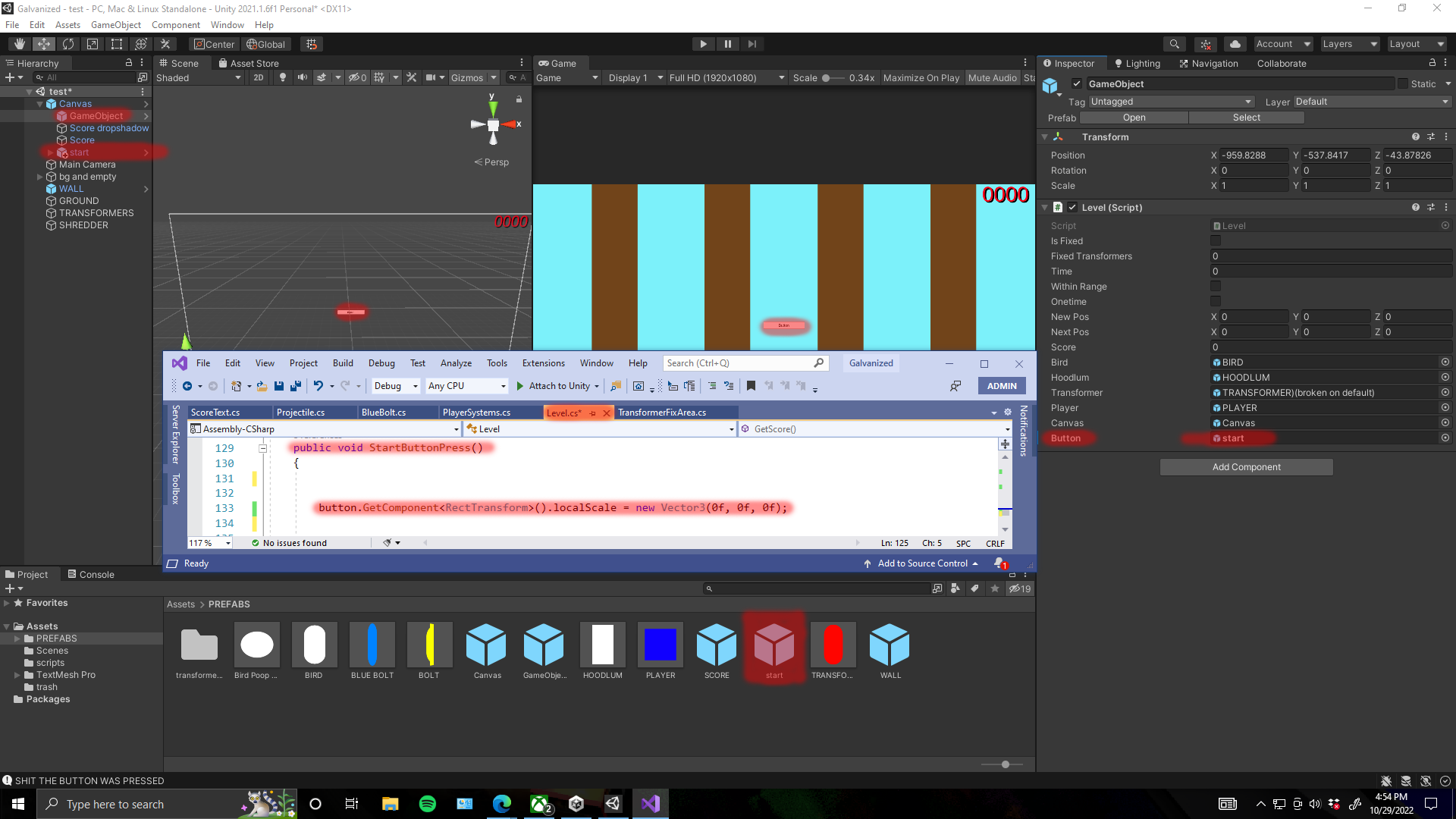Click the Play button to run game
1456x819 pixels.
[703, 43]
